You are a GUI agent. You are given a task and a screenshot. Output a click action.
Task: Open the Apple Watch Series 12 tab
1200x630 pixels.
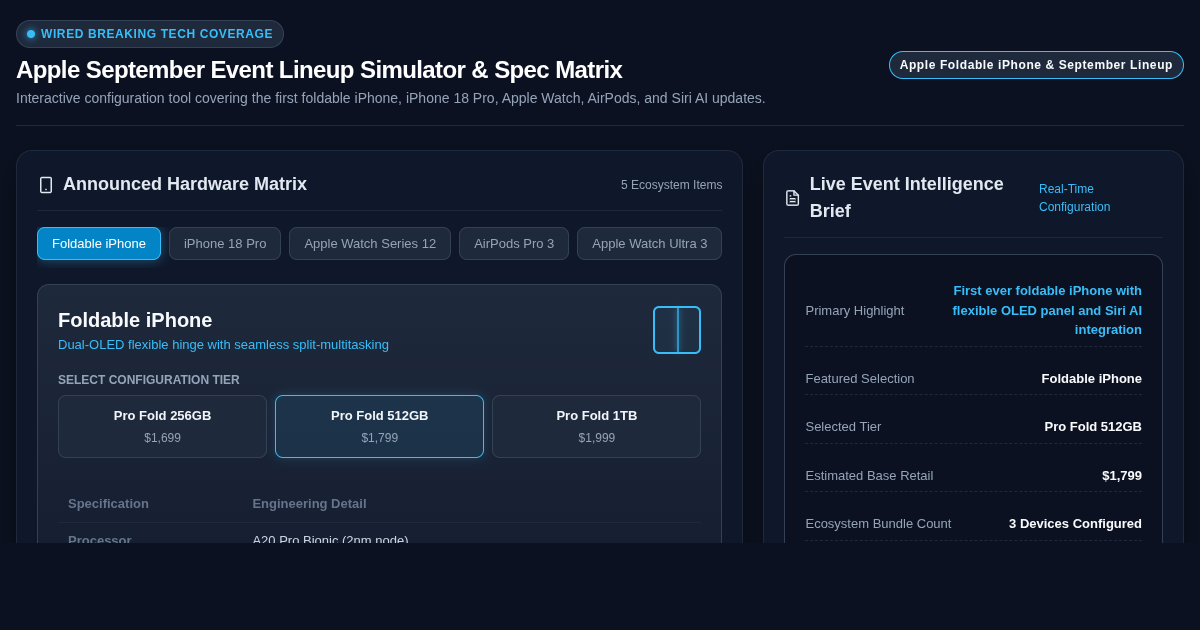(x=370, y=244)
